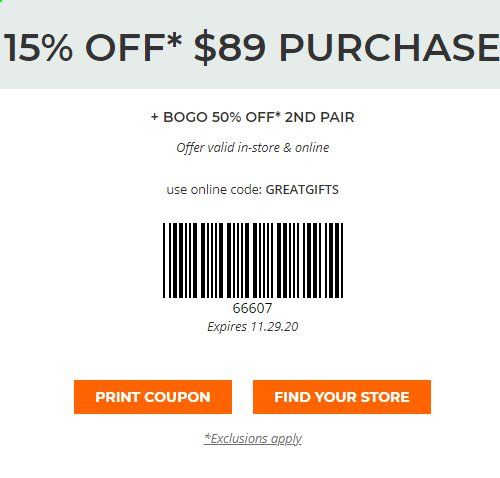Click the word 'COUPON' on the orange button

[x=177, y=397]
